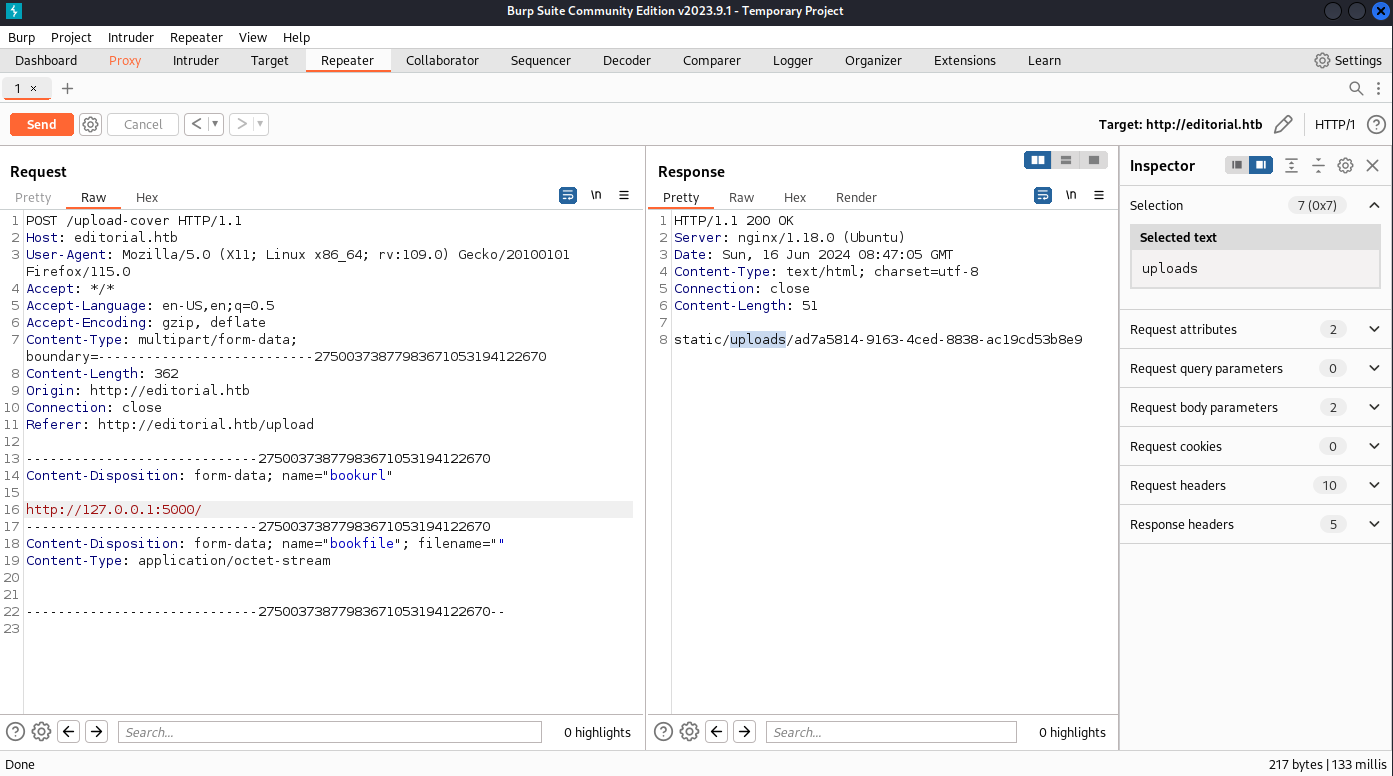
Task: Go forward to next request in history
Action: [x=241, y=124]
